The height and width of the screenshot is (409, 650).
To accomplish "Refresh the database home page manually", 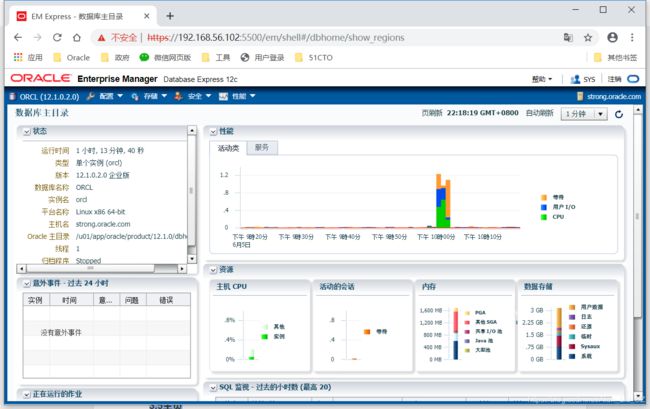I will coord(619,114).
